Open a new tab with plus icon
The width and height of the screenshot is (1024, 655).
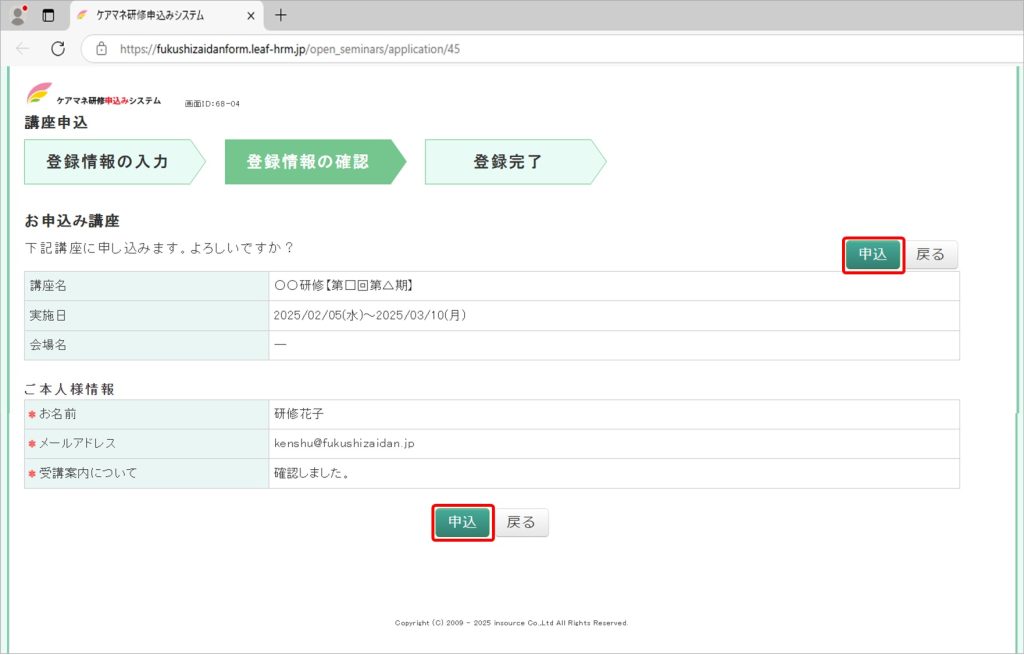pos(281,15)
